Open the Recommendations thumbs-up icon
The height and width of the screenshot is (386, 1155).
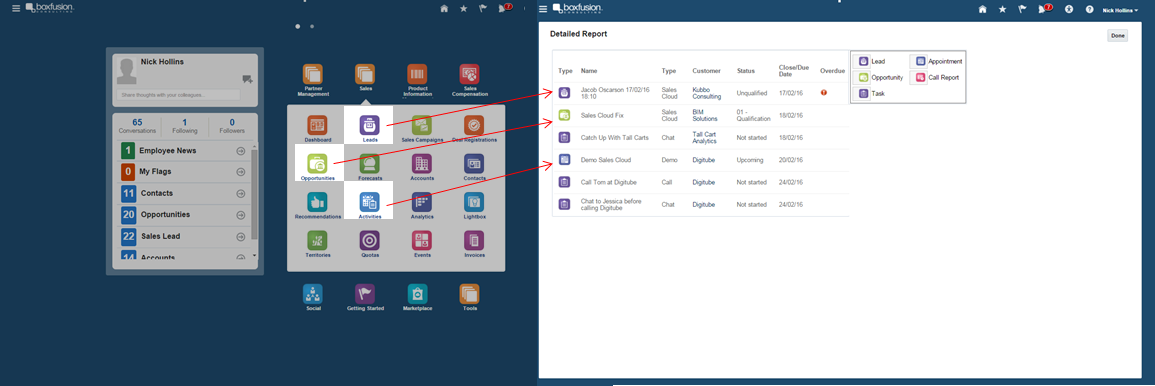tap(317, 203)
